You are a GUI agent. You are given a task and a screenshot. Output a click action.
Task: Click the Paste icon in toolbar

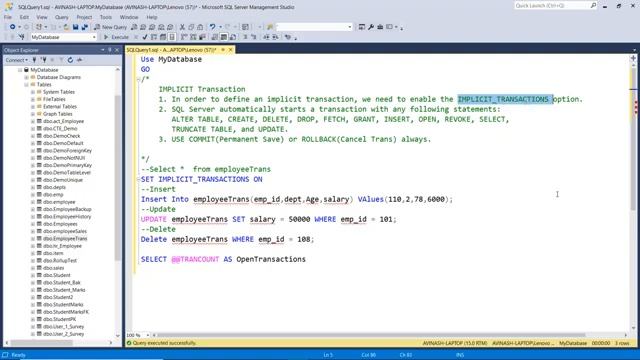point(200,27)
